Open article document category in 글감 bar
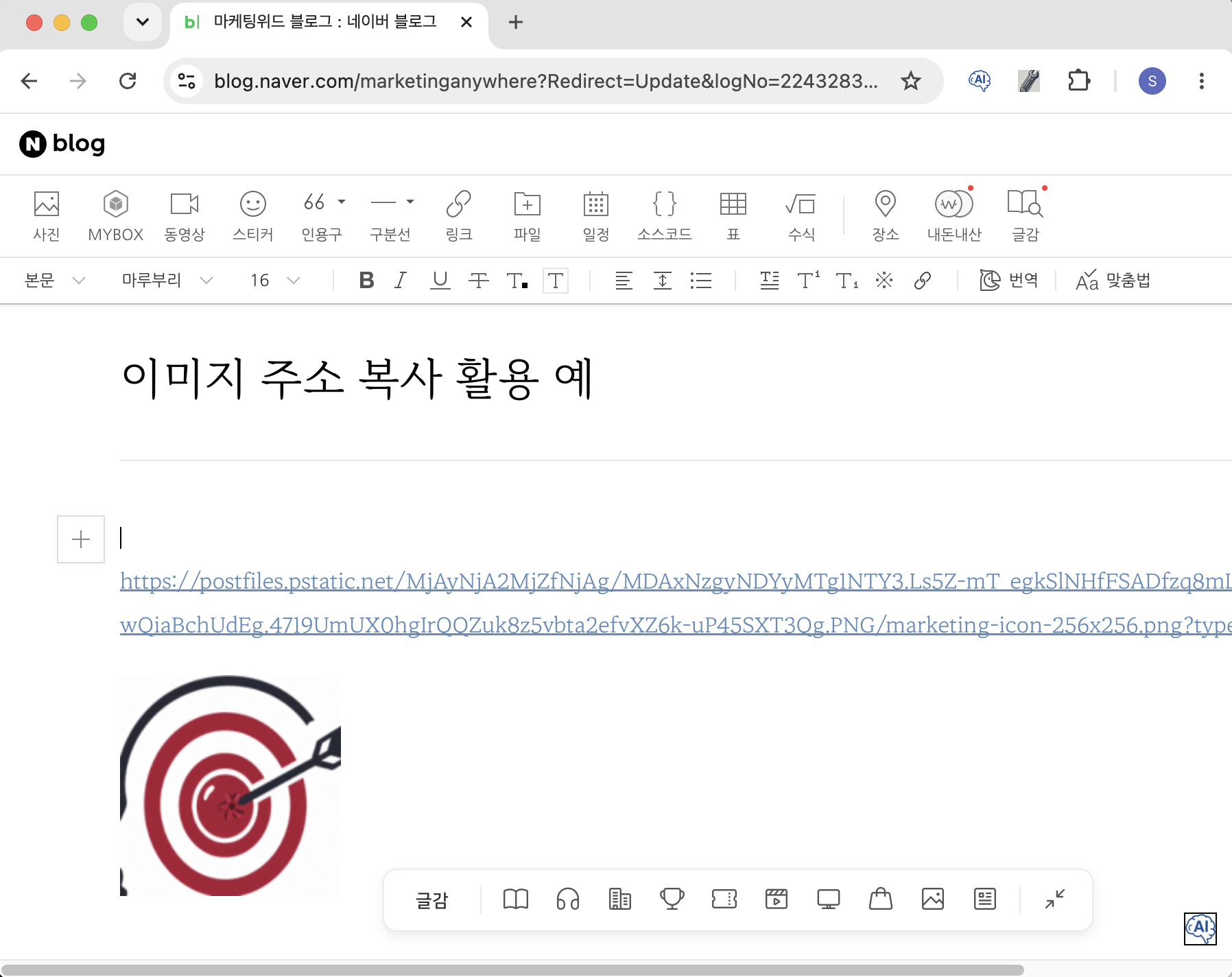This screenshot has width=1232, height=977. (x=985, y=899)
